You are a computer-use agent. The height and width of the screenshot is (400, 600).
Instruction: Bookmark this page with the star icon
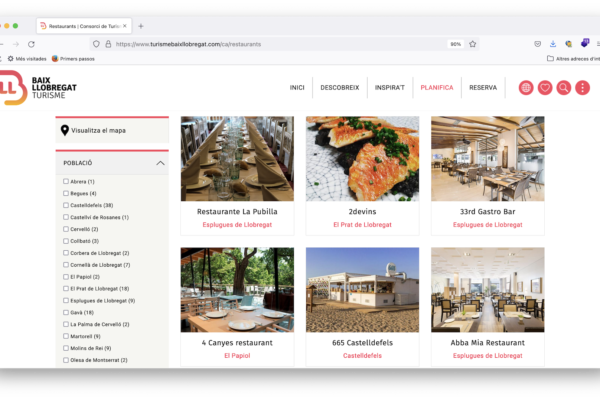click(473, 44)
